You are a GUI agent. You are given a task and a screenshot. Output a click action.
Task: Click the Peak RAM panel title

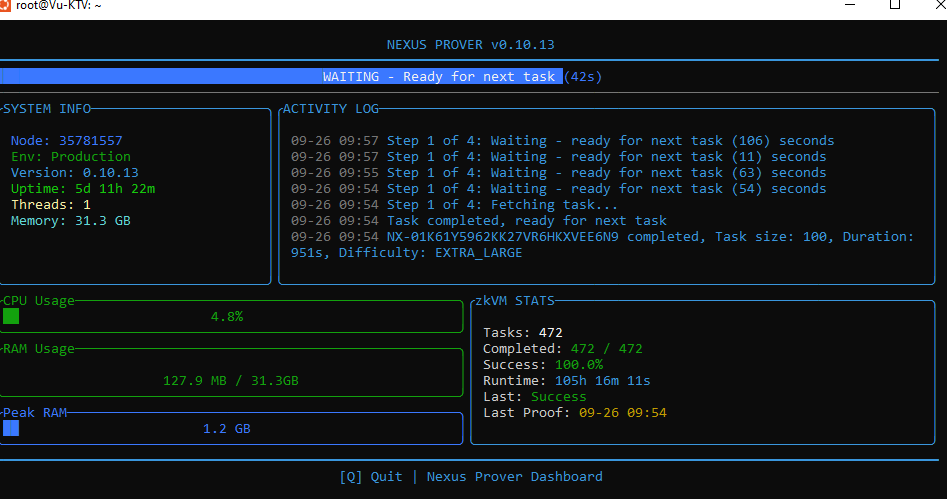coord(35,413)
